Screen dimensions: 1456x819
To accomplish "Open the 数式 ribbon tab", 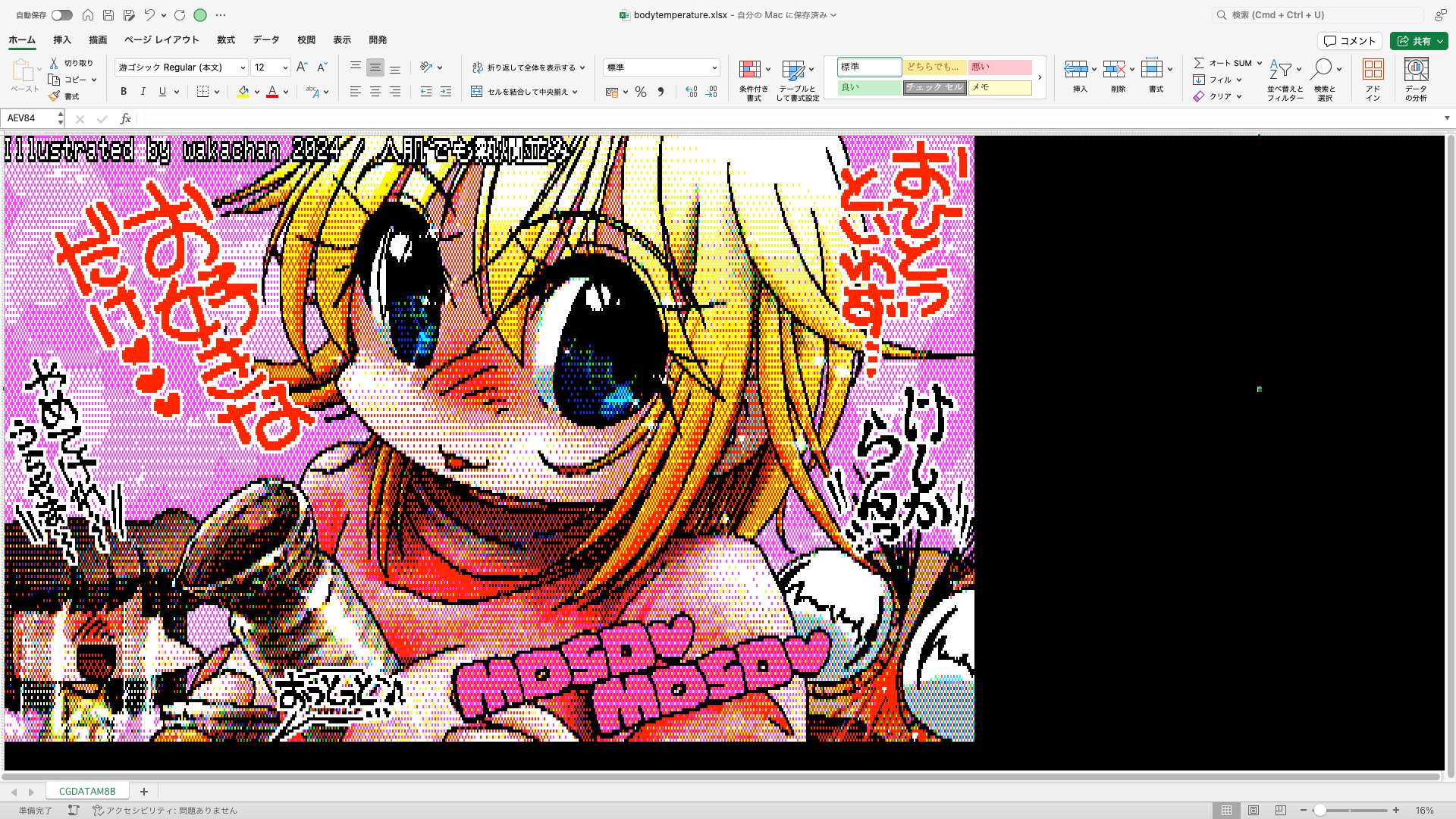I will click(226, 40).
